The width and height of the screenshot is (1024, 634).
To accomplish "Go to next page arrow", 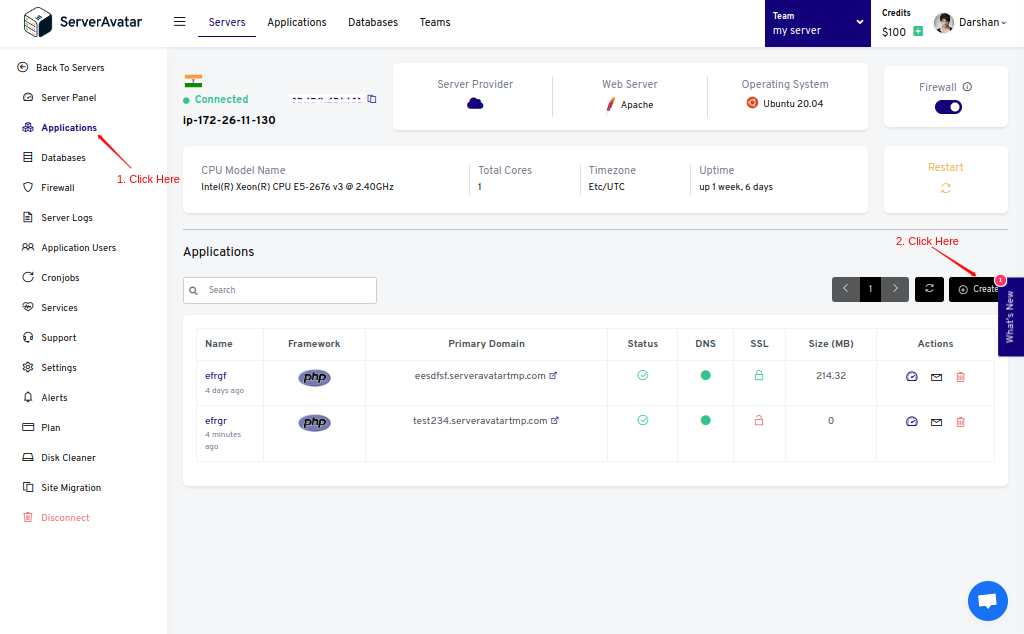I will tap(895, 289).
